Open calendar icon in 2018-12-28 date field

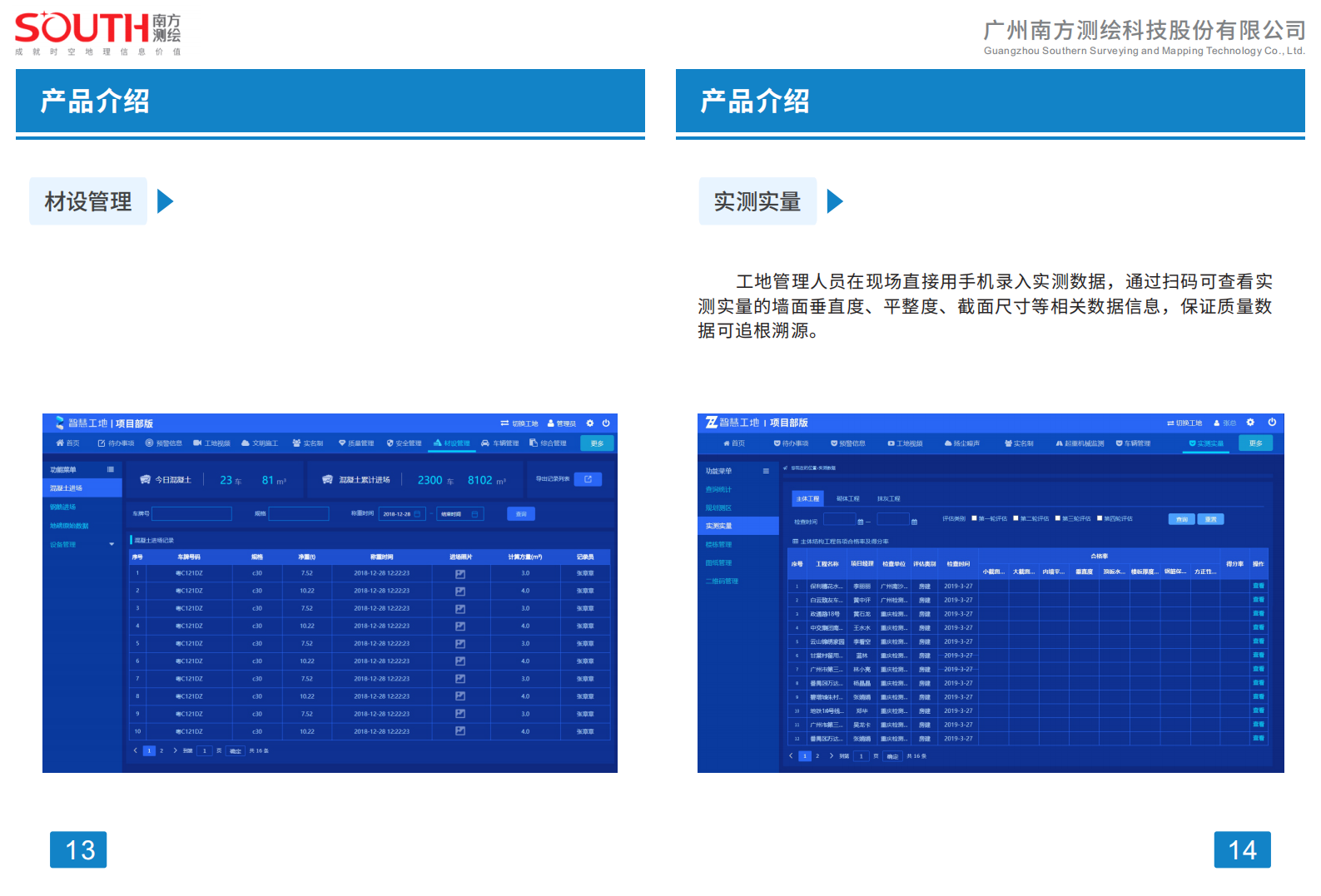pyautogui.click(x=417, y=514)
